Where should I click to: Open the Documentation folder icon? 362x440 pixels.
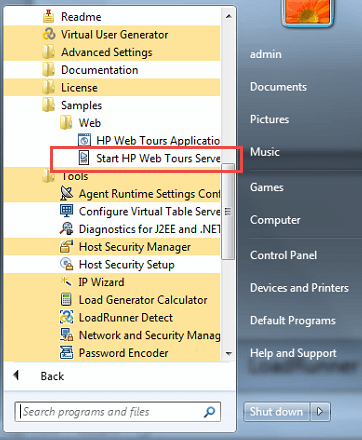pyautogui.click(x=49, y=70)
